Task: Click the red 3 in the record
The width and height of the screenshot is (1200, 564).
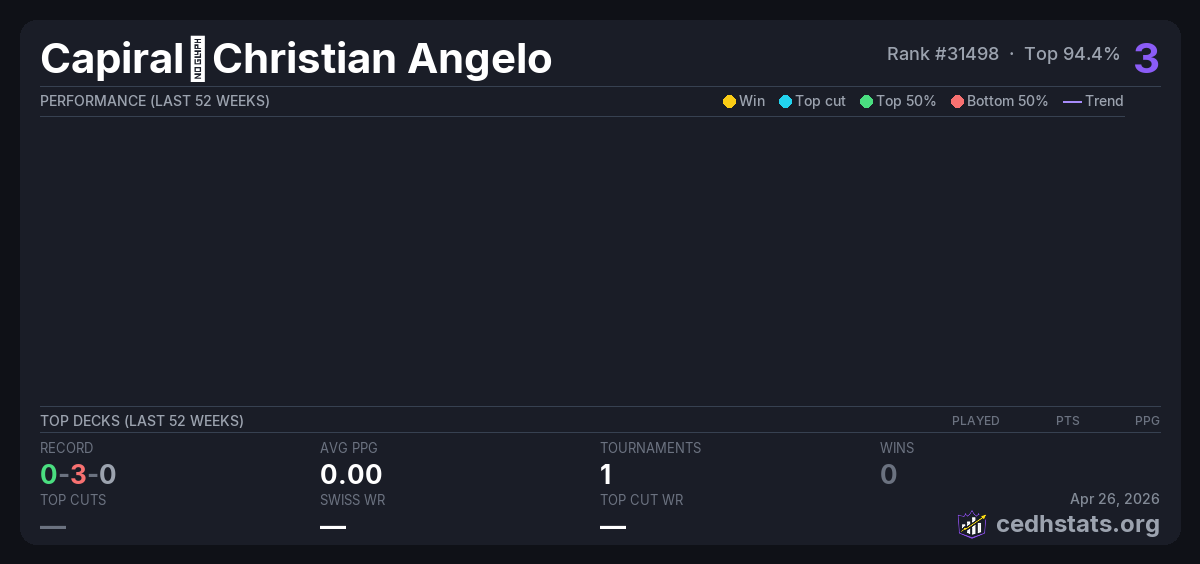Action: (78, 474)
